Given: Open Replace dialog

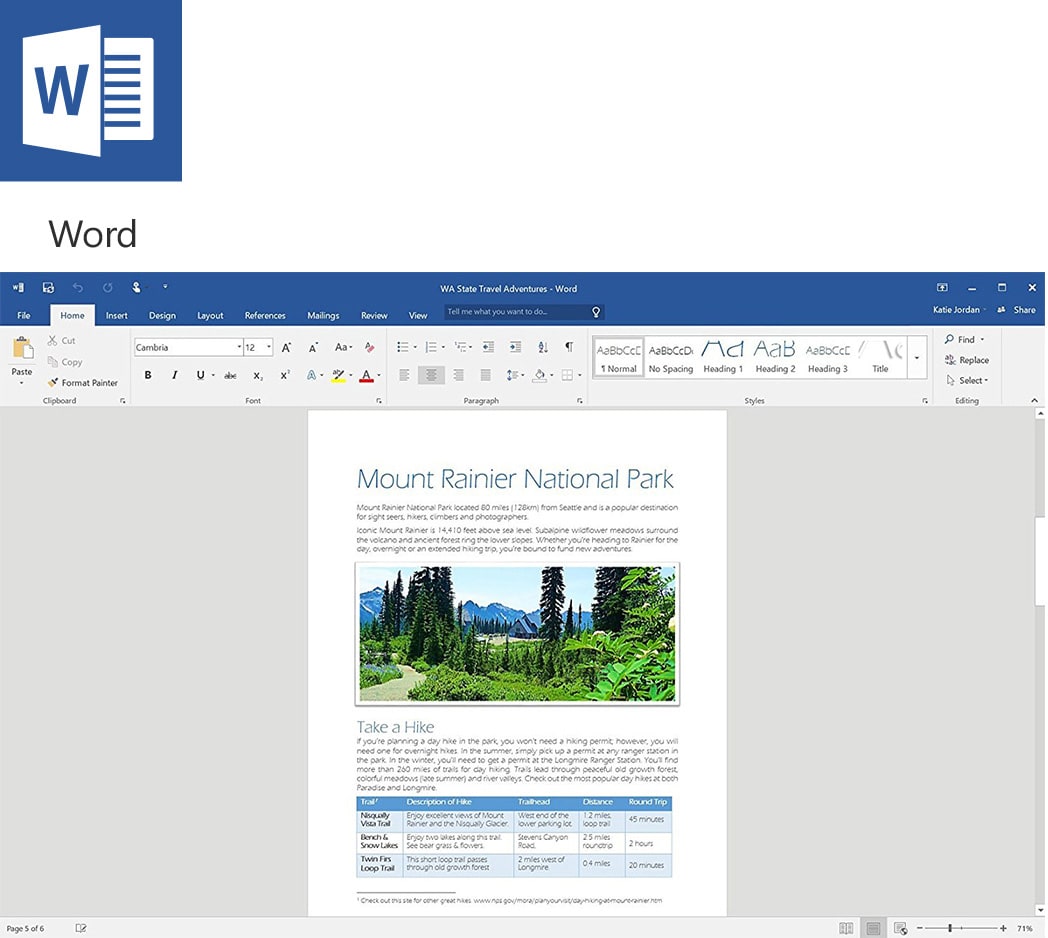Looking at the screenshot, I should (x=967, y=360).
